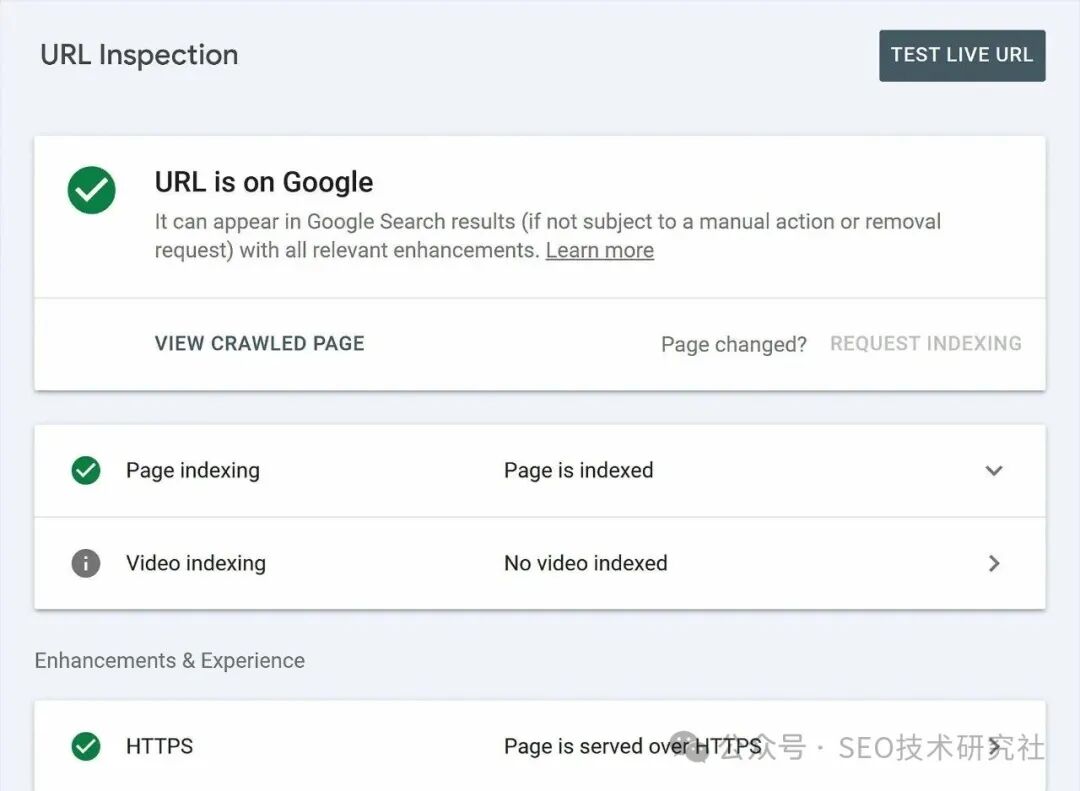Click the green check icon beside HTTPS
1080x791 pixels.
click(86, 746)
